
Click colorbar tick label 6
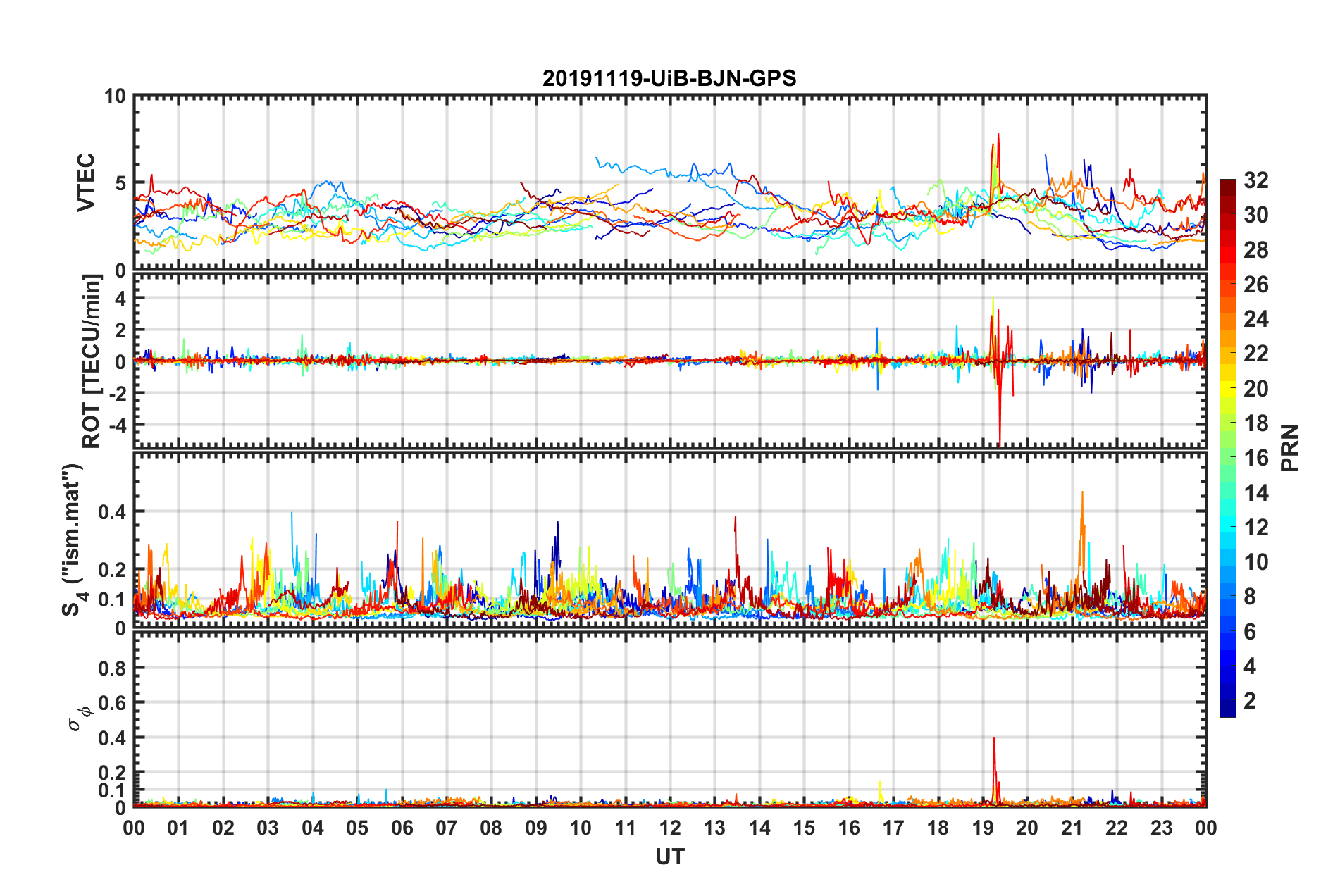1250,632
